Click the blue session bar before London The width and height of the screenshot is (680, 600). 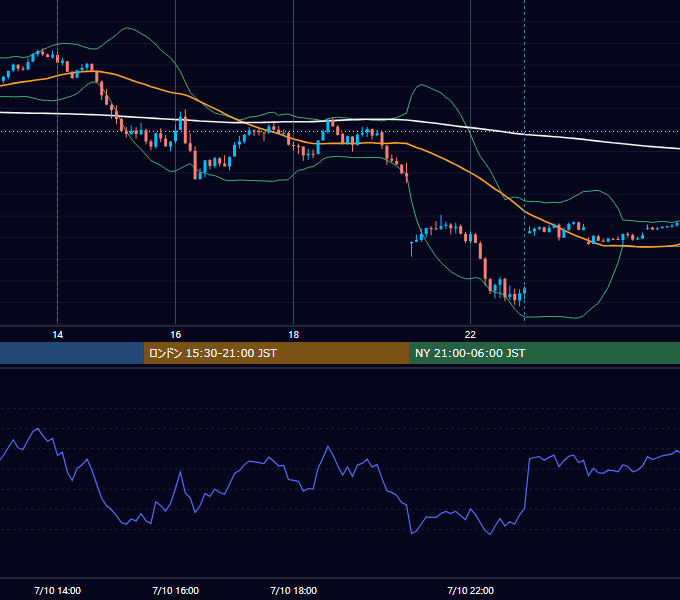pyautogui.click(x=72, y=353)
